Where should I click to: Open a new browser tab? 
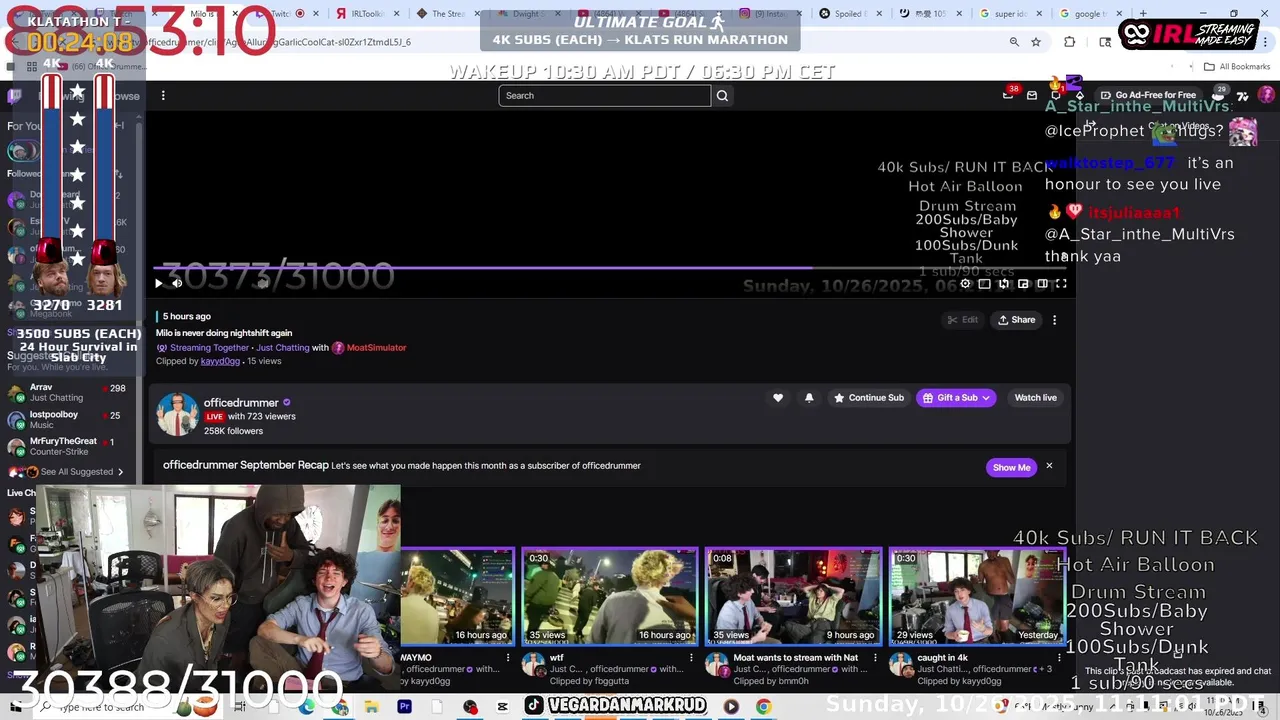click(1143, 14)
